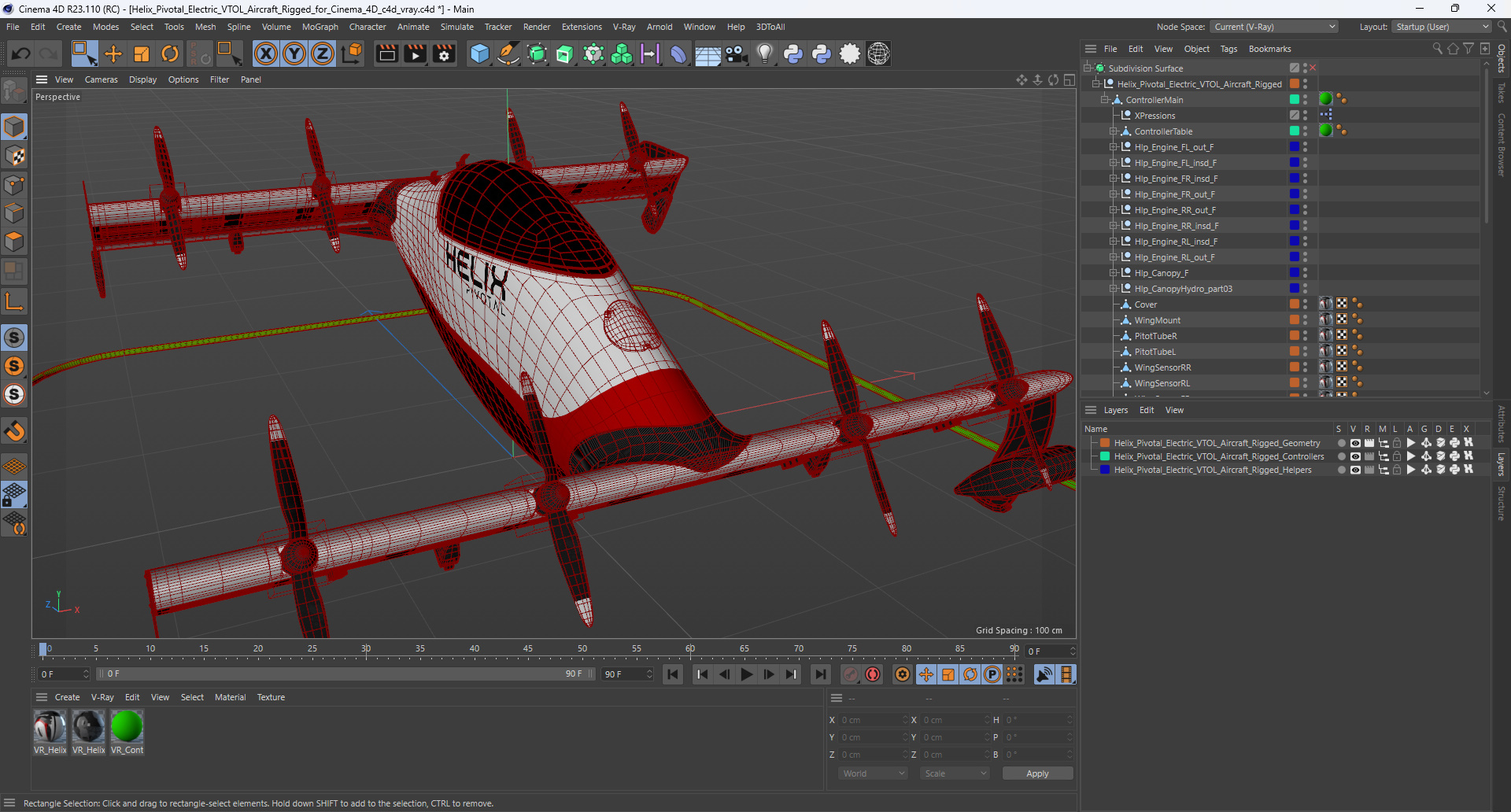Click Record Active Objects button

point(851,674)
